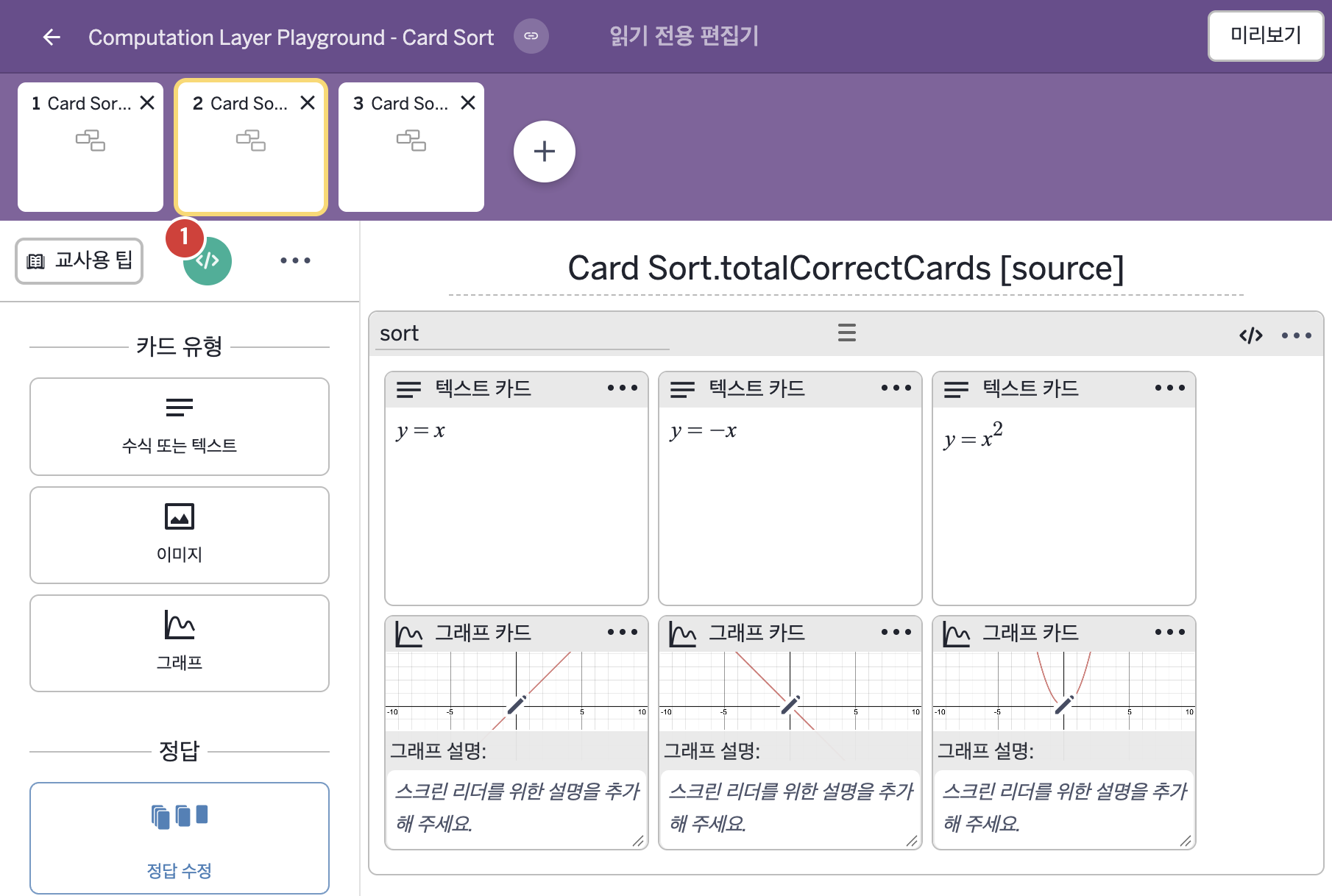Open the component's code editor icon

tap(1251, 335)
